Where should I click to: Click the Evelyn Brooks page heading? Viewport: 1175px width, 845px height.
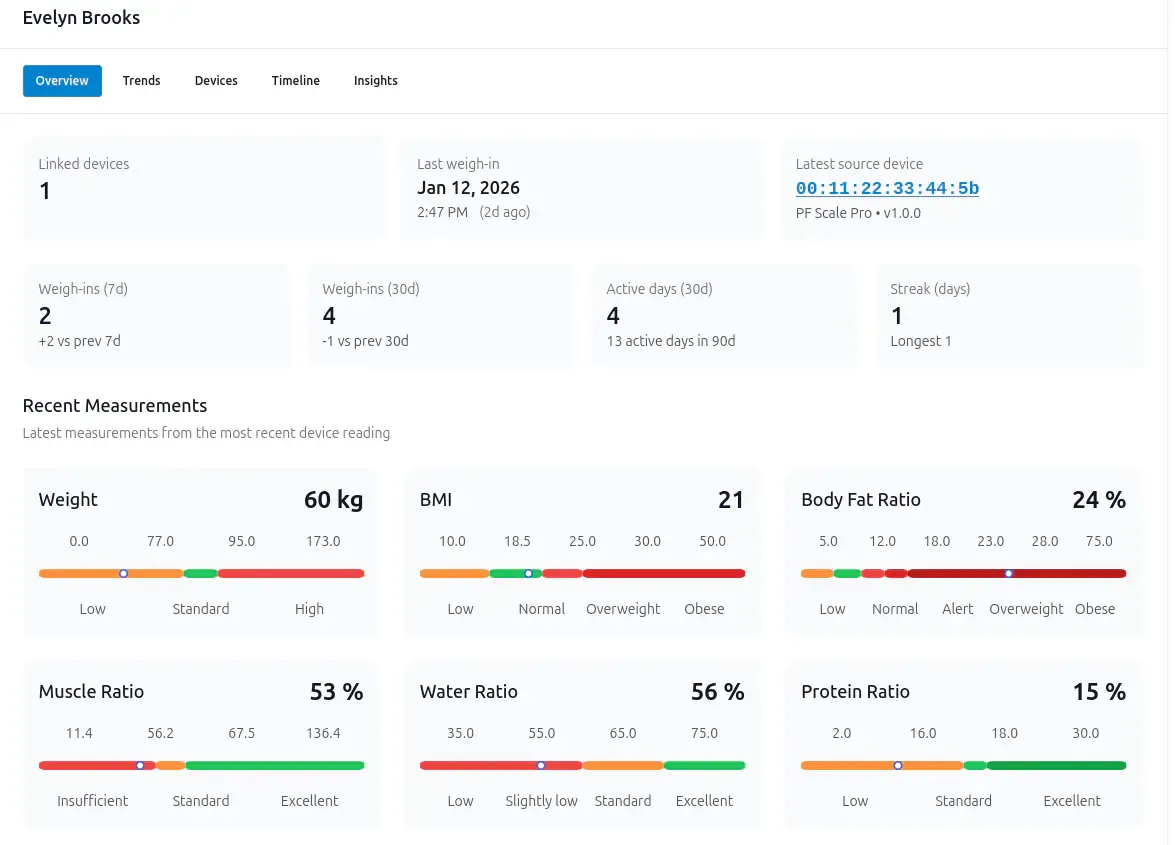[x=81, y=18]
